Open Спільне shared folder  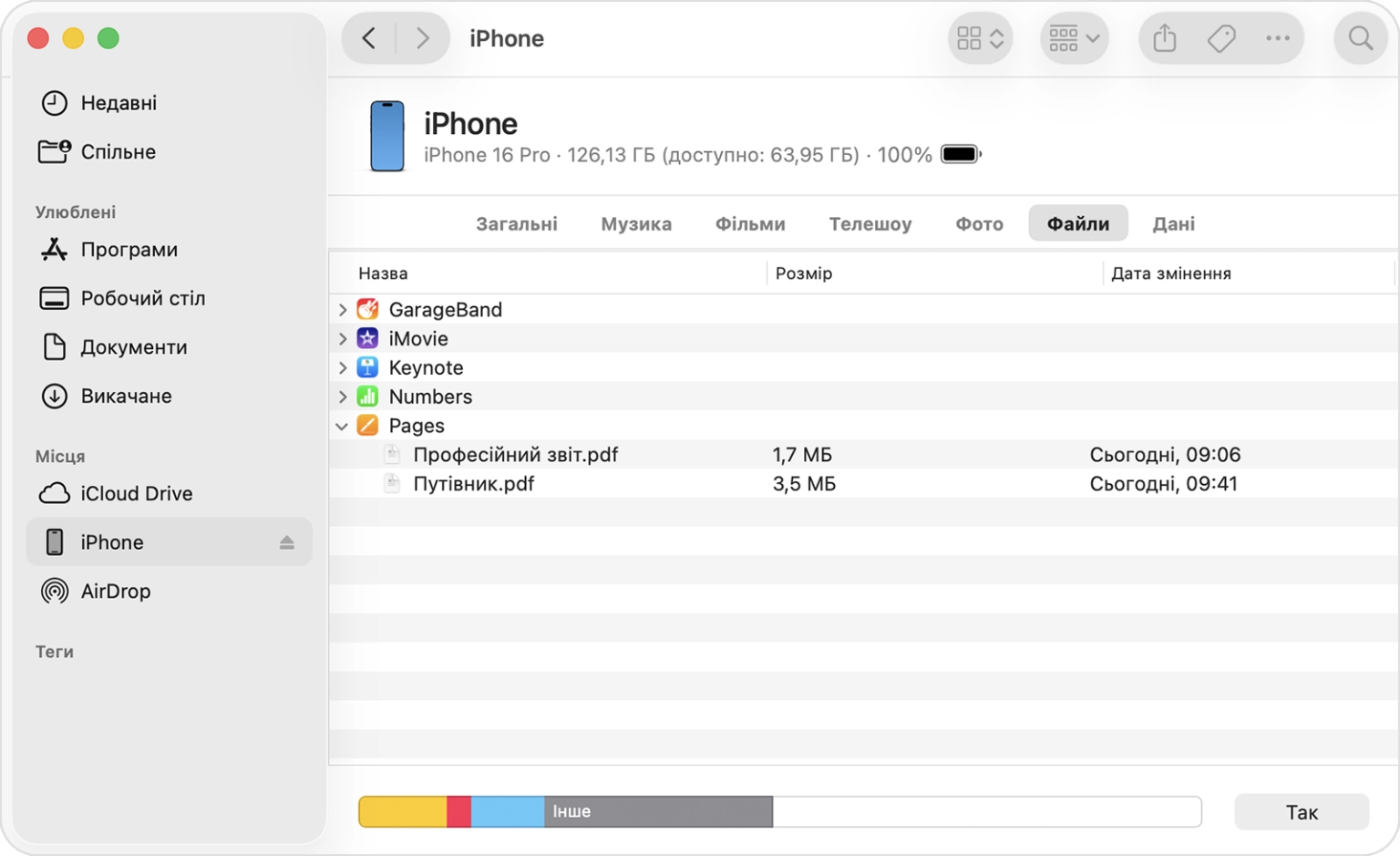[x=170, y=151]
